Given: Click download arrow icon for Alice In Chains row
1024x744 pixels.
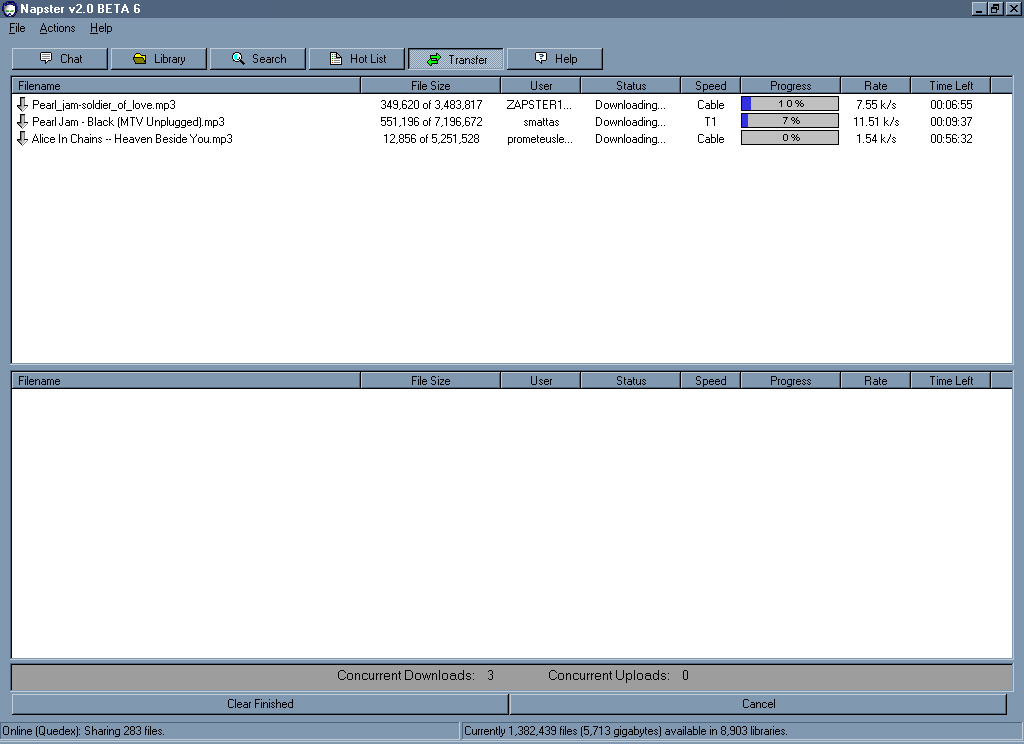Looking at the screenshot, I should click(22, 138).
